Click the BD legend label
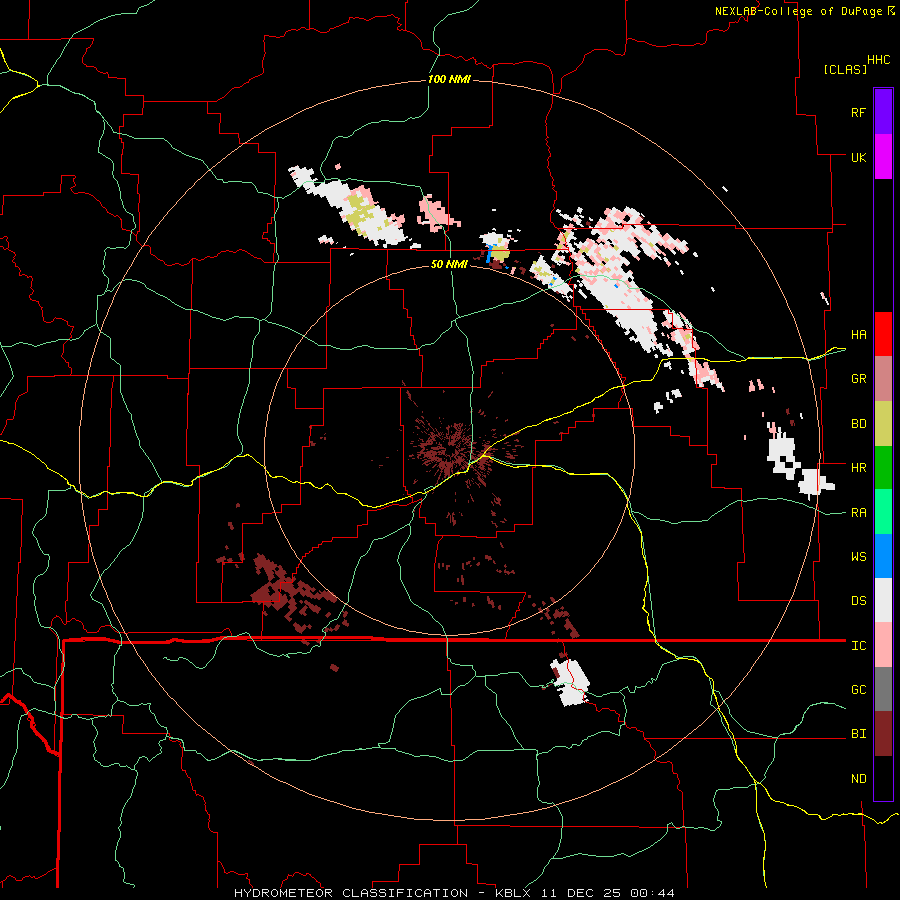The image size is (900, 900). [859, 424]
